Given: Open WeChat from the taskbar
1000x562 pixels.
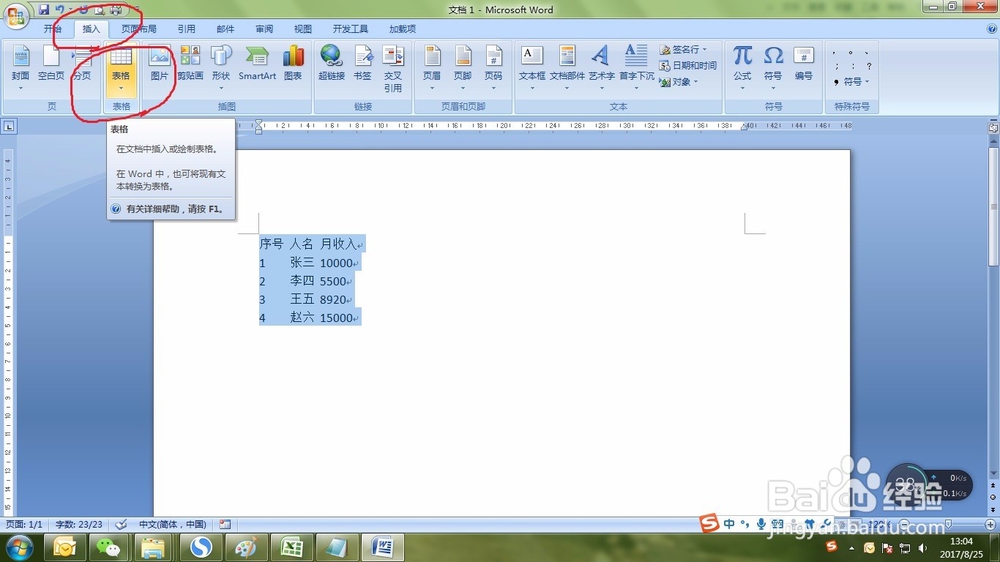Looking at the screenshot, I should 108,547.
